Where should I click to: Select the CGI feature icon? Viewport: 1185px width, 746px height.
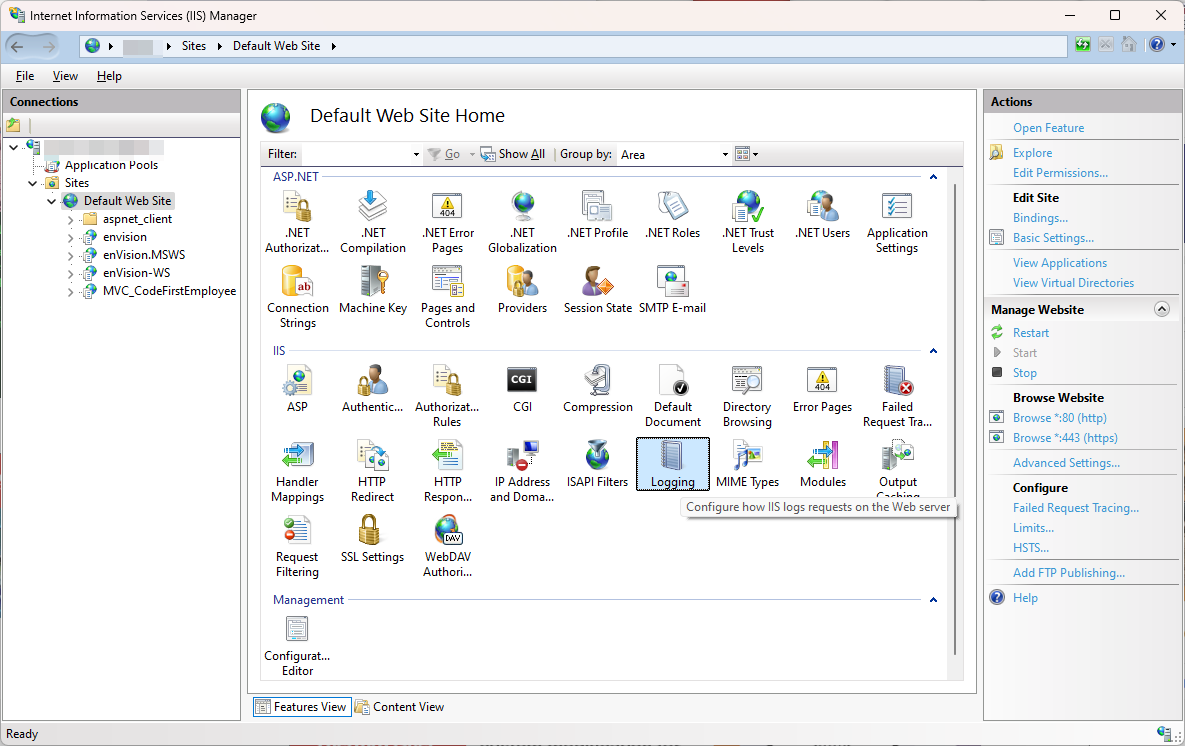(522, 389)
